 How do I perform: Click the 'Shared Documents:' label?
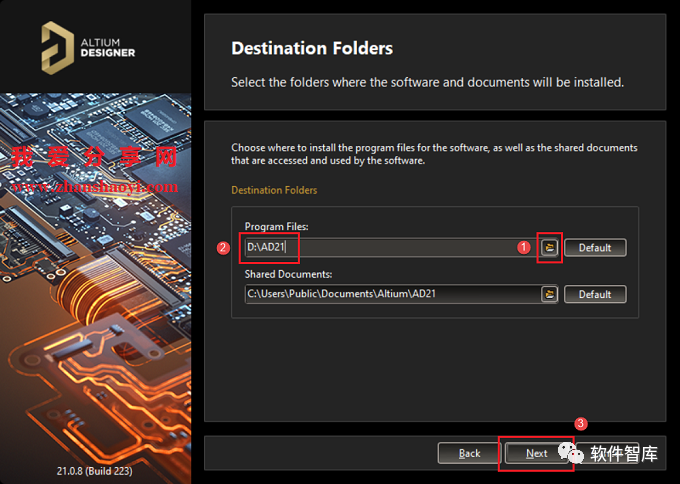click(288, 274)
